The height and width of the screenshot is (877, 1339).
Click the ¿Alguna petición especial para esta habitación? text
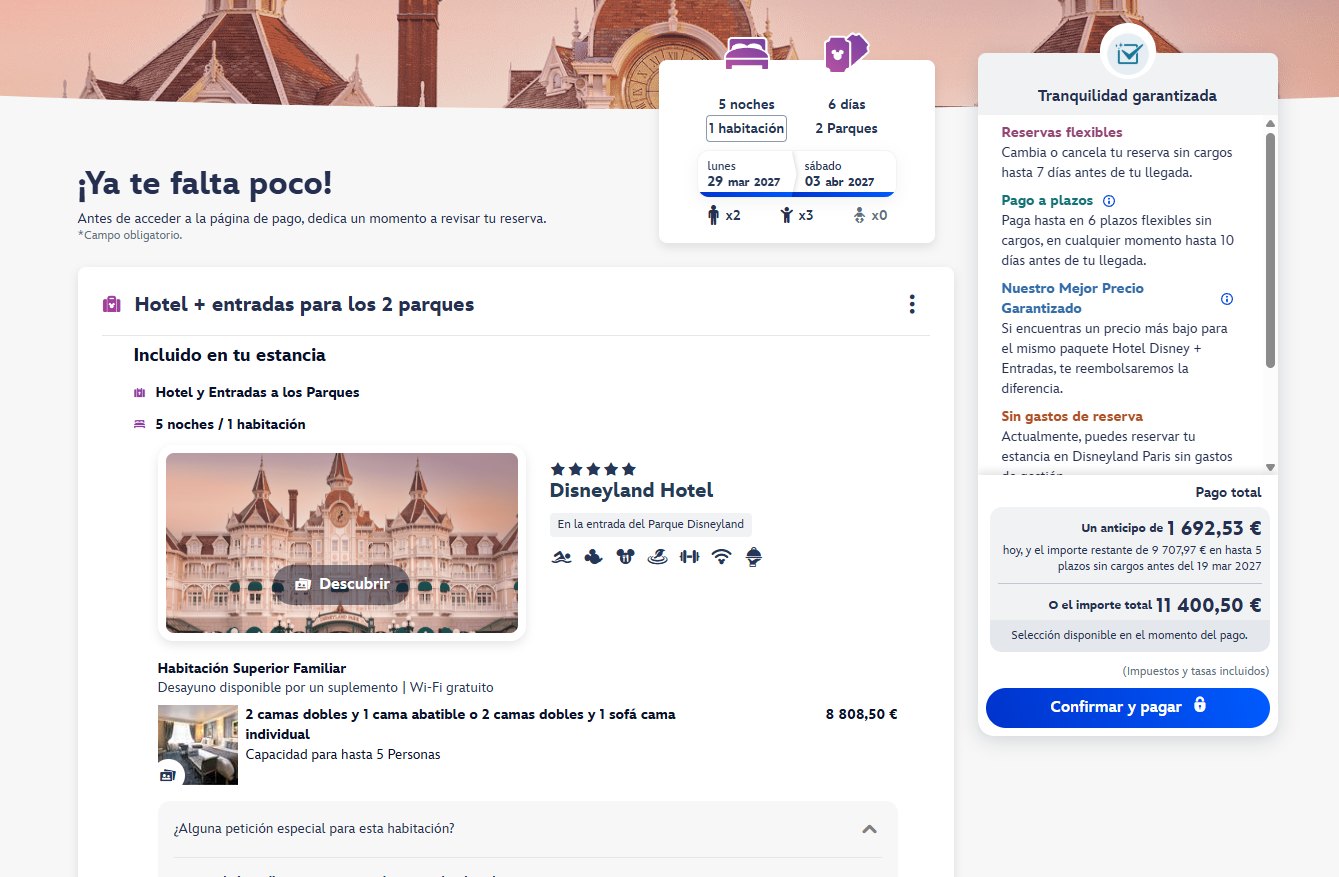click(314, 829)
